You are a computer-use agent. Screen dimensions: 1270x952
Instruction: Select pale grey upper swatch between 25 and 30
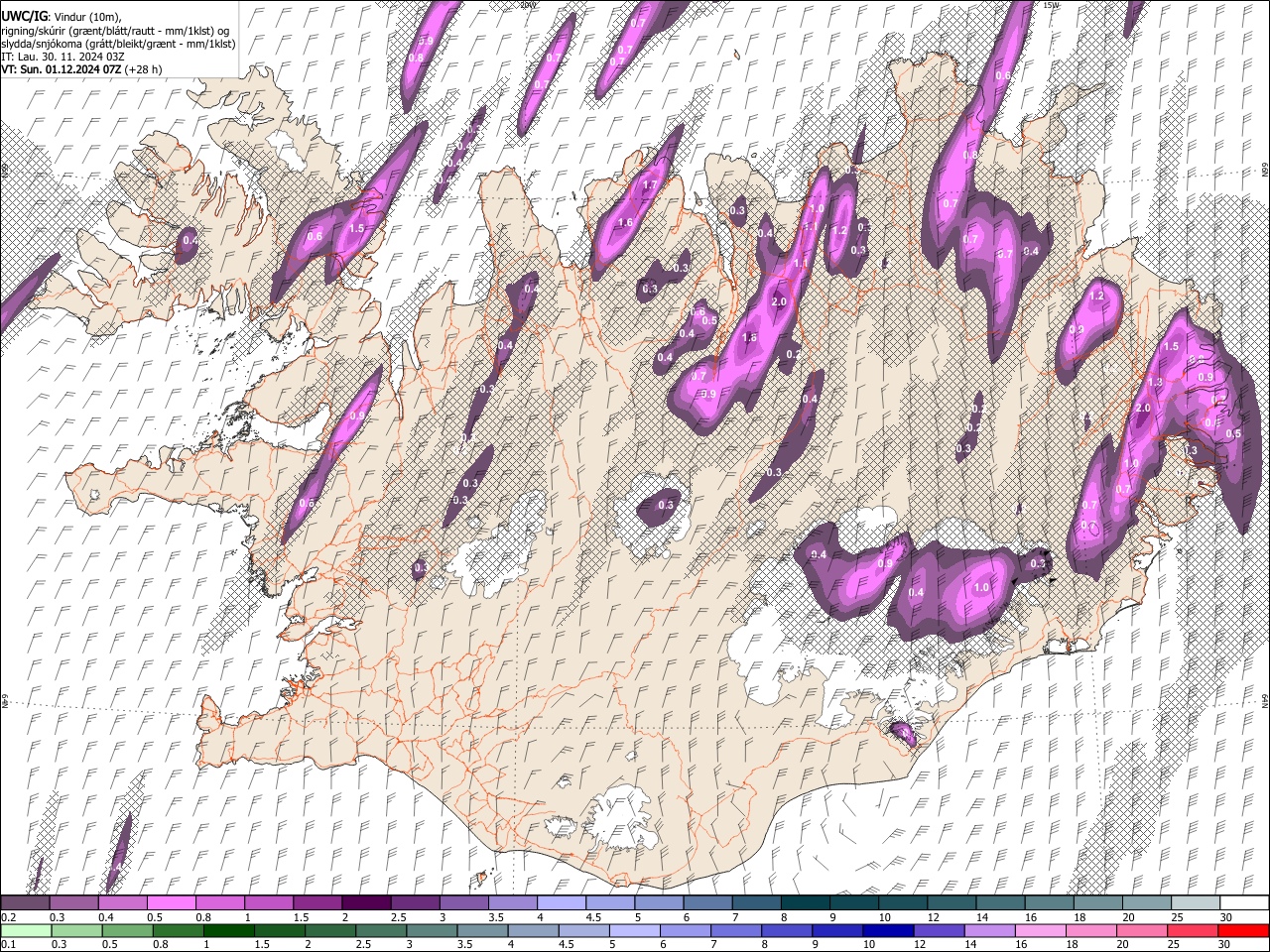(x=1194, y=903)
